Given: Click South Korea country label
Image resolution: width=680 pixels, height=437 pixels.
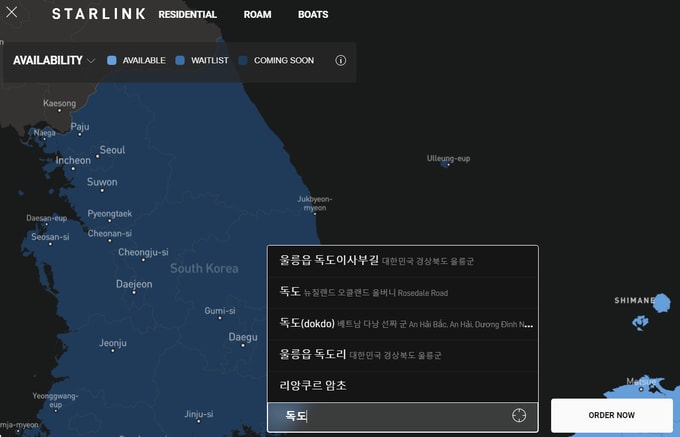Looking at the screenshot, I should (204, 269).
